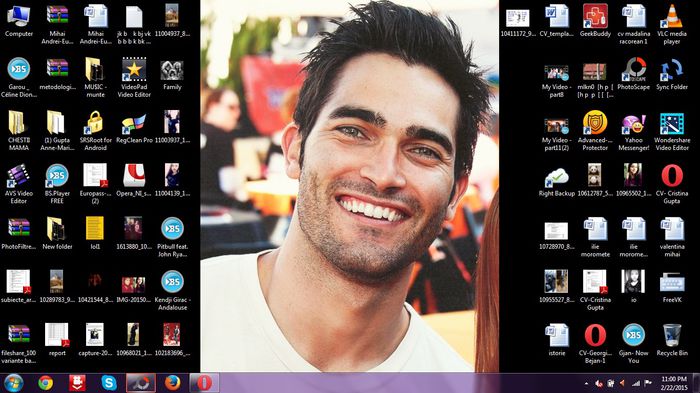Click the Windows Start button

click(13, 383)
